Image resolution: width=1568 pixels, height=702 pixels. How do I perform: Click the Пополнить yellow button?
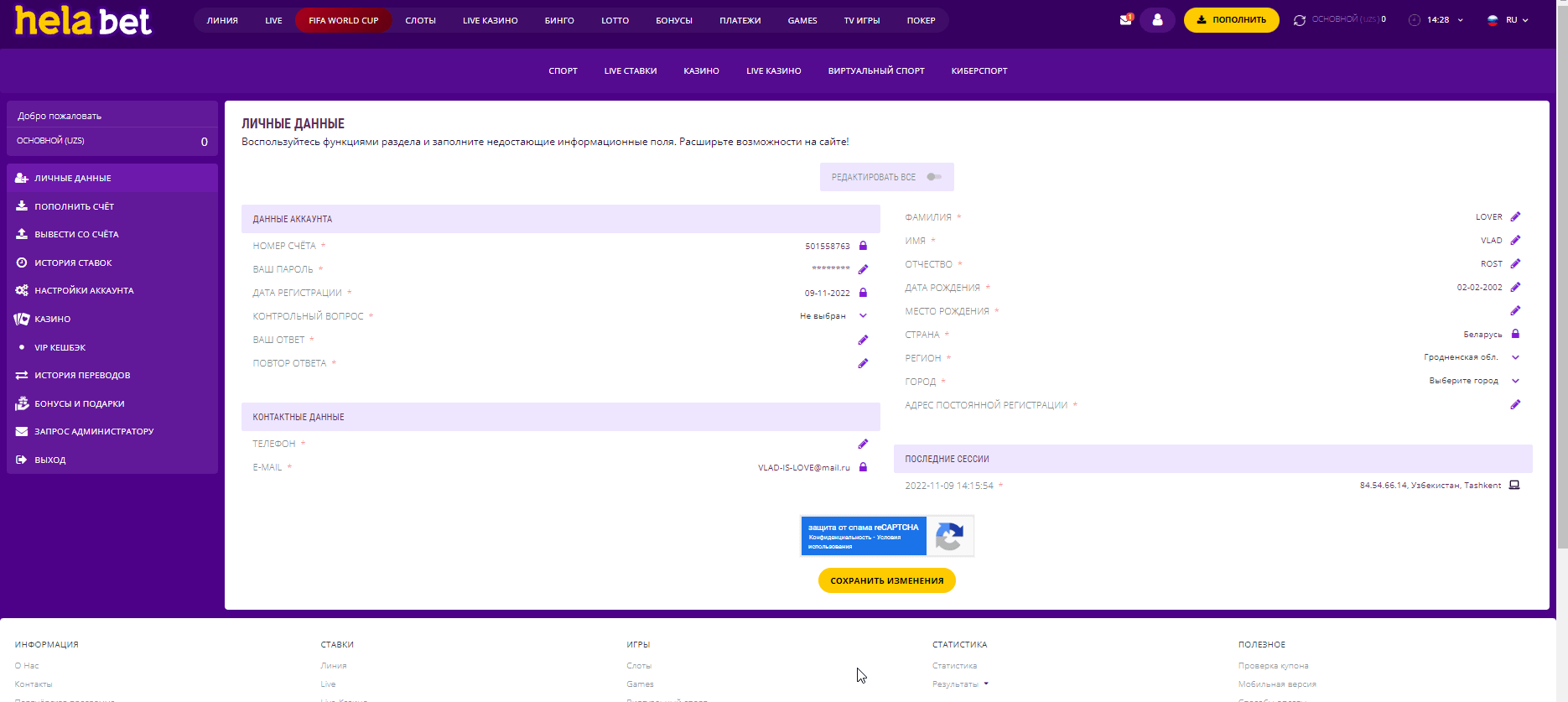coord(1231,20)
